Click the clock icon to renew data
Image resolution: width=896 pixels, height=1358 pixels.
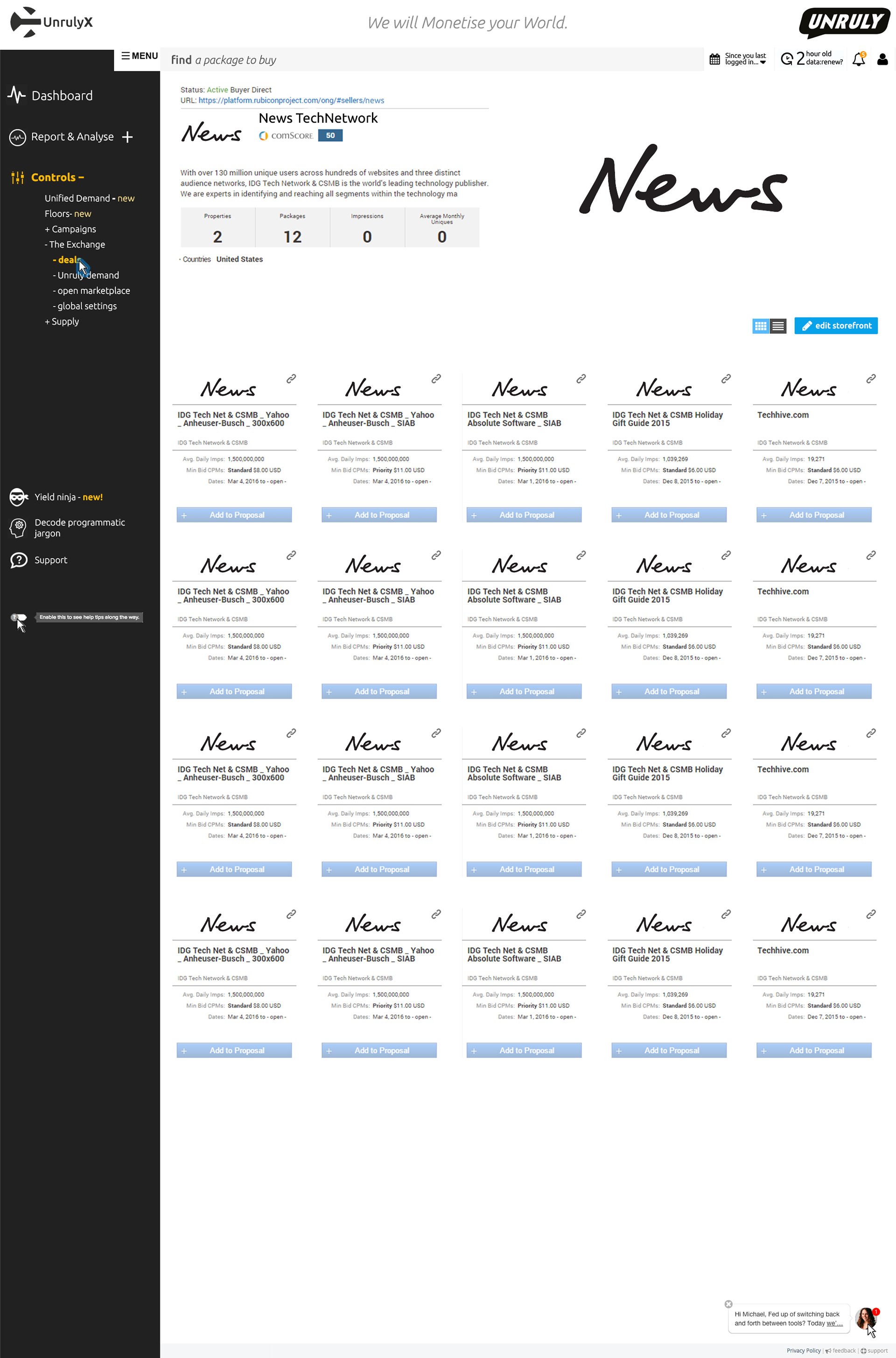(x=787, y=59)
